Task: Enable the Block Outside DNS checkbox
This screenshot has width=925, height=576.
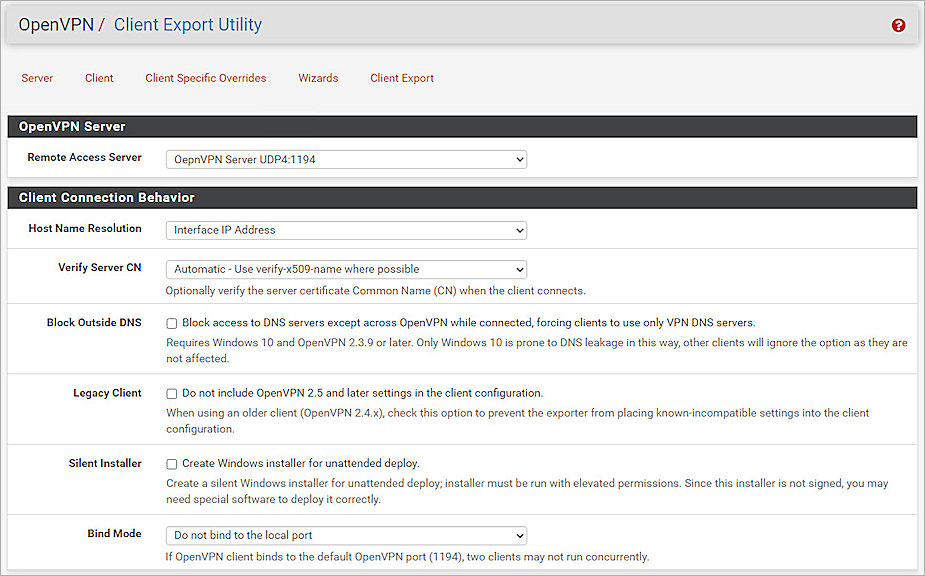Action: (171, 322)
